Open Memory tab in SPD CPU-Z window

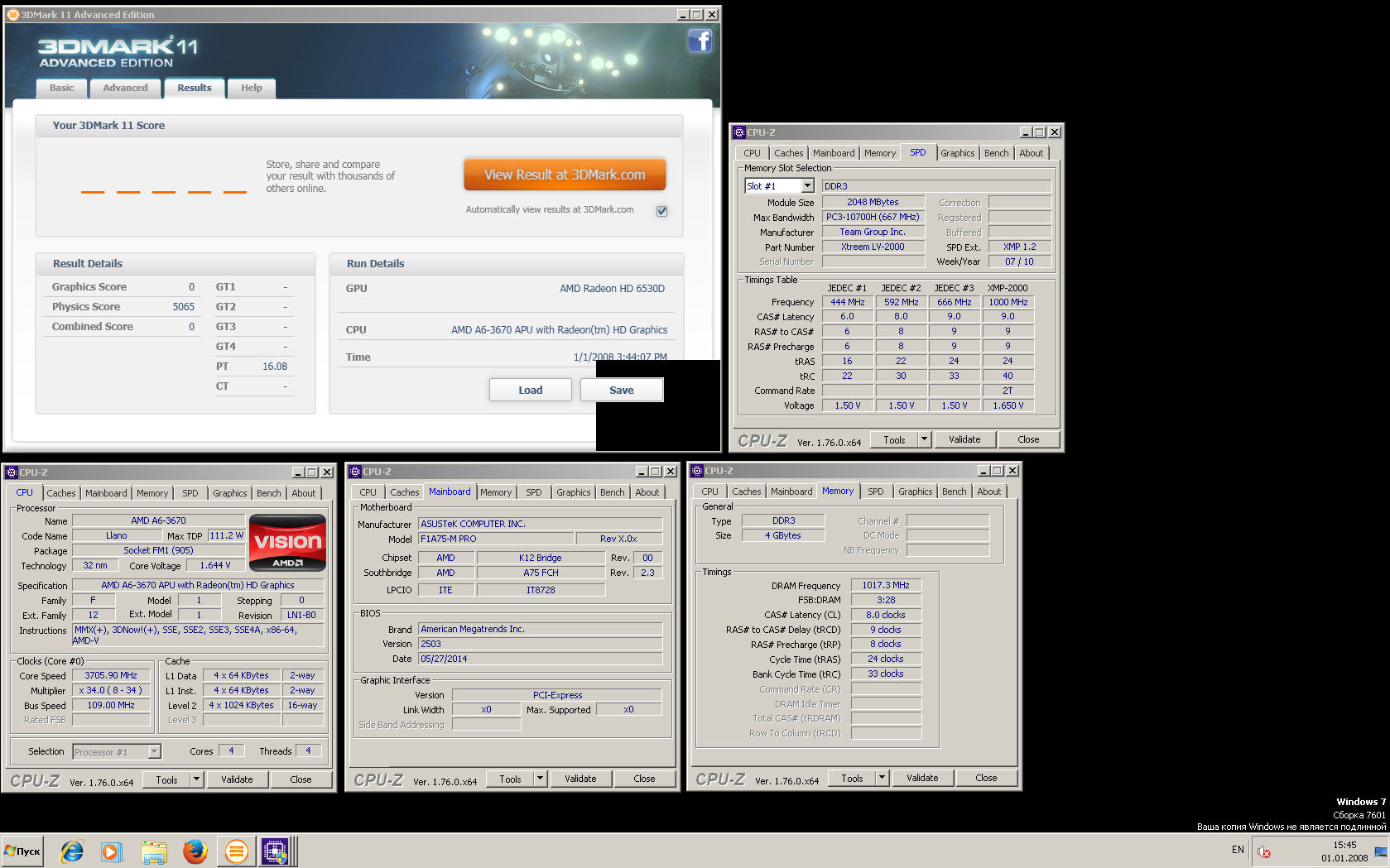coord(879,153)
